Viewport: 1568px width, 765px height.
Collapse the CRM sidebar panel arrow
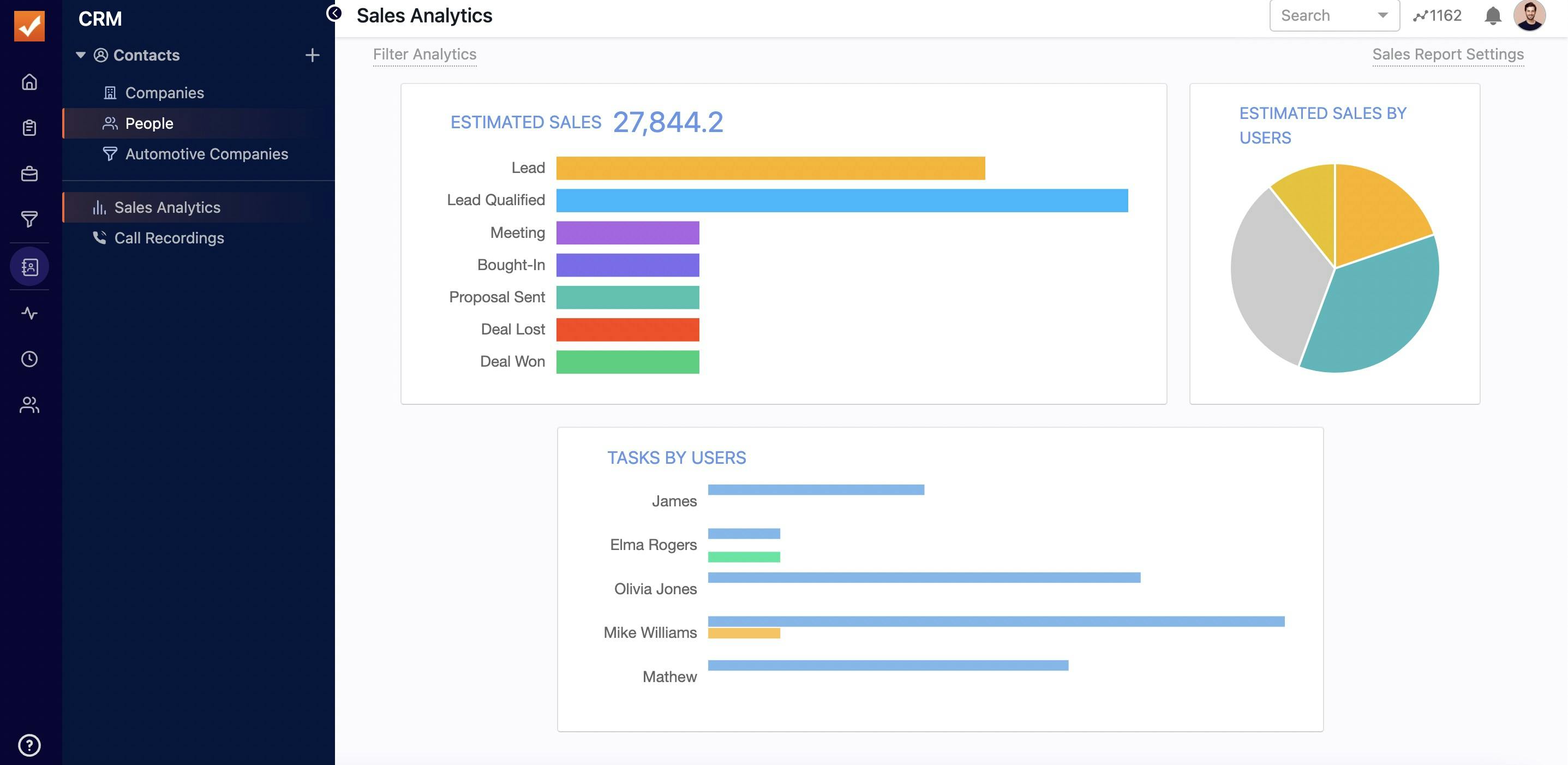coord(333,13)
